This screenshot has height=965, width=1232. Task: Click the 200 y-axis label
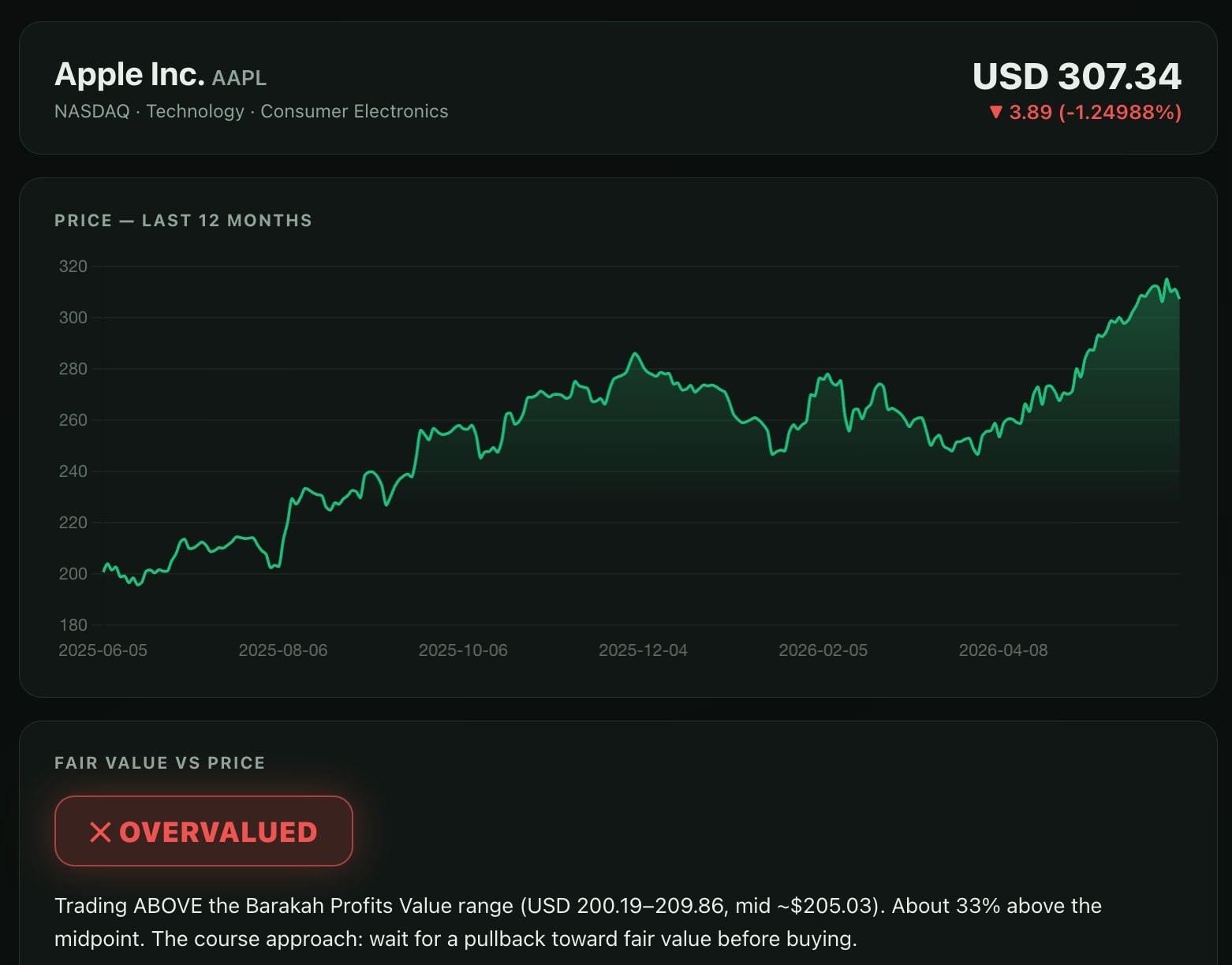click(x=73, y=574)
